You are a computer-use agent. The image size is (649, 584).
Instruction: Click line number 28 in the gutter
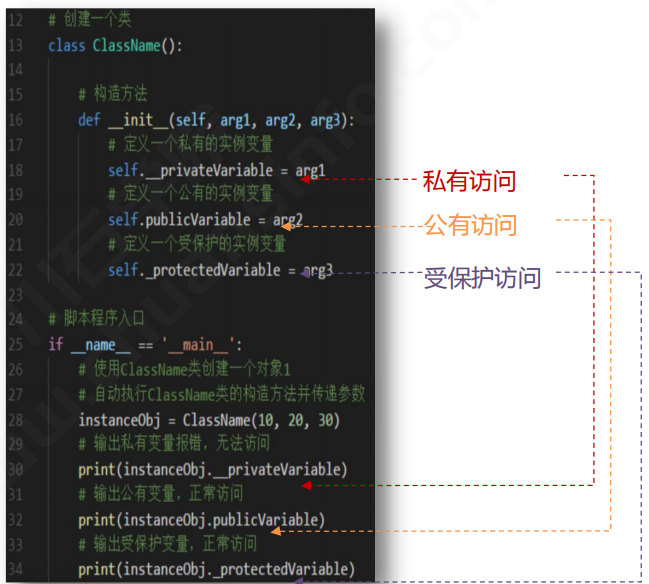pos(15,420)
